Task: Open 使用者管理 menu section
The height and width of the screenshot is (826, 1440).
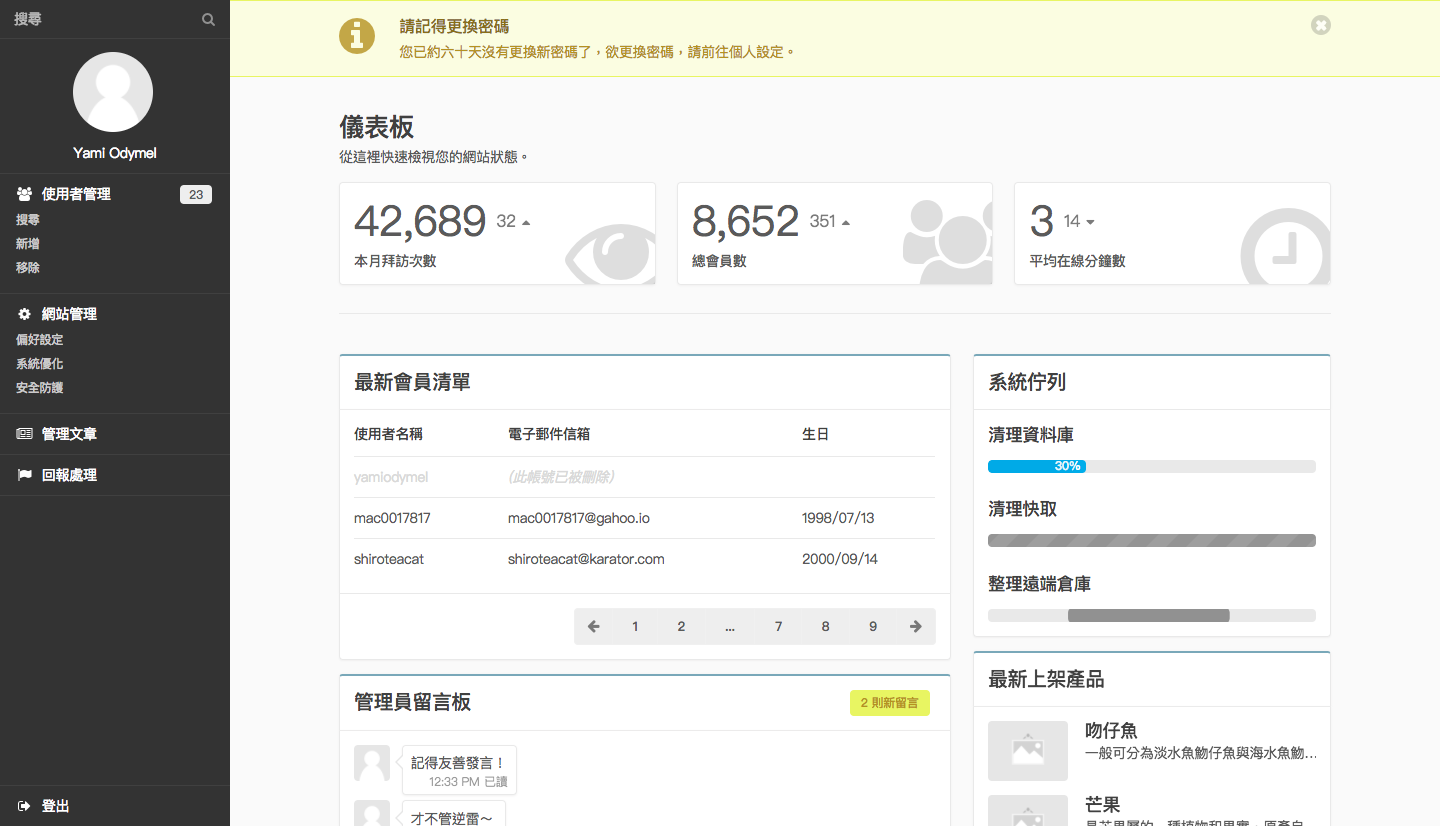Action: pyautogui.click(x=76, y=194)
